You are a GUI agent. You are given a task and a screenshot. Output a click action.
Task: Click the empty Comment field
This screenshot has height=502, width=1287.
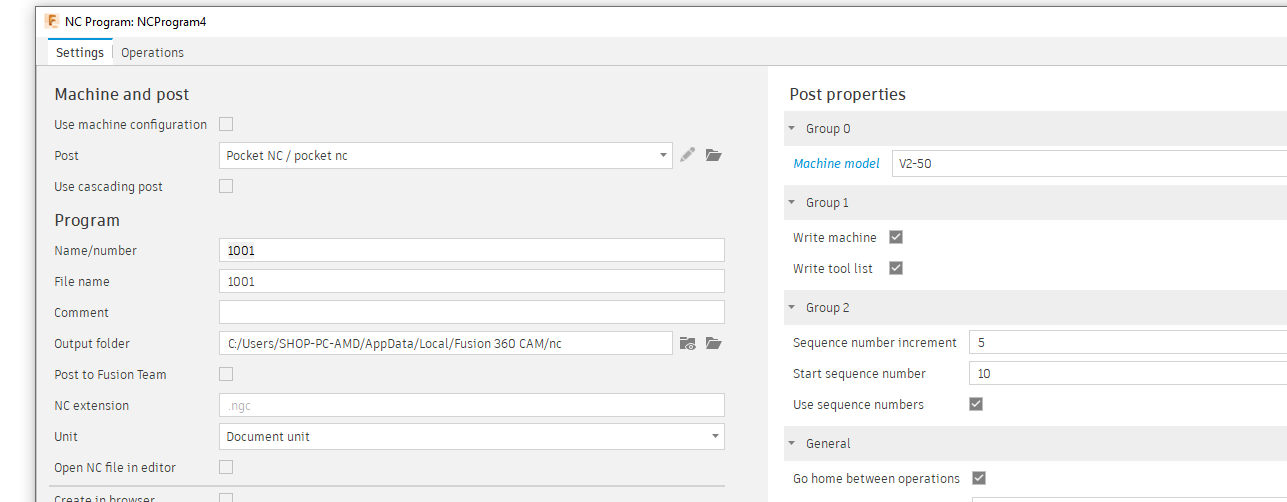click(x=472, y=312)
